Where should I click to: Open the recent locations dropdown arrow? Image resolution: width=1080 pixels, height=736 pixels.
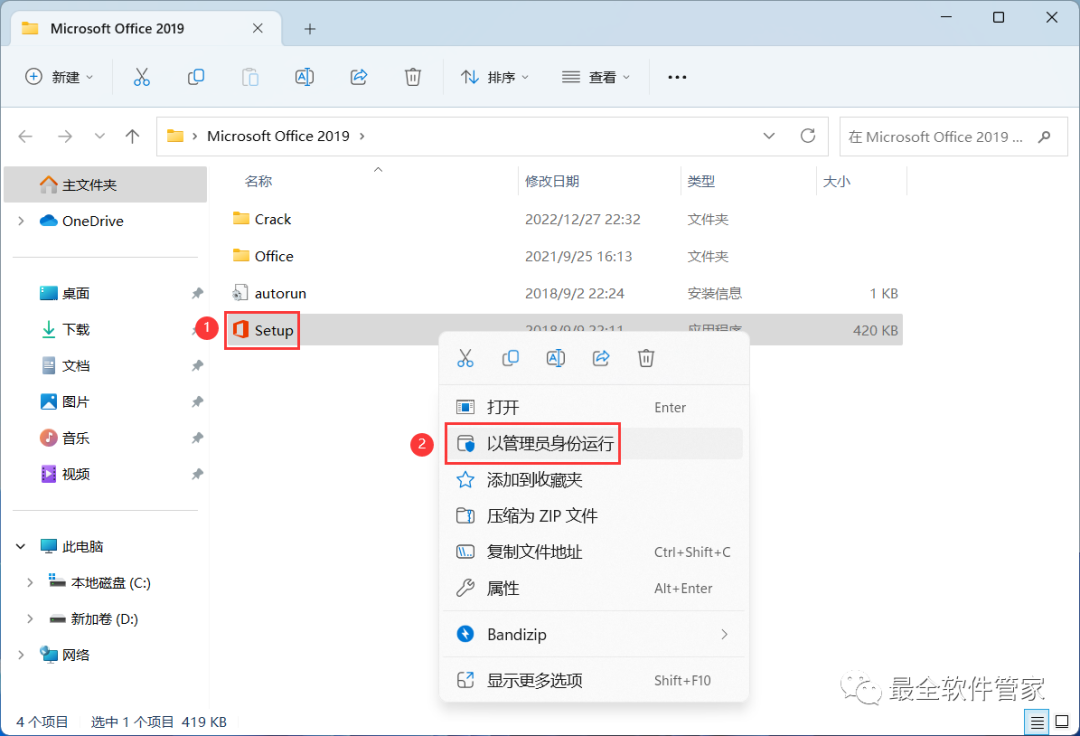pos(100,136)
